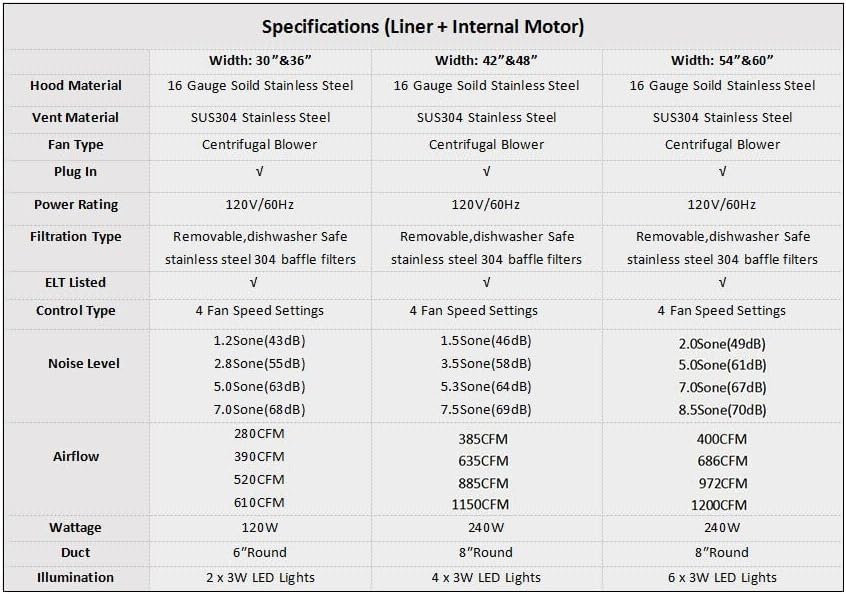The width and height of the screenshot is (846, 594).
Task: Click the ELT Listed checkmark for 30"&36"
Action: (254, 283)
